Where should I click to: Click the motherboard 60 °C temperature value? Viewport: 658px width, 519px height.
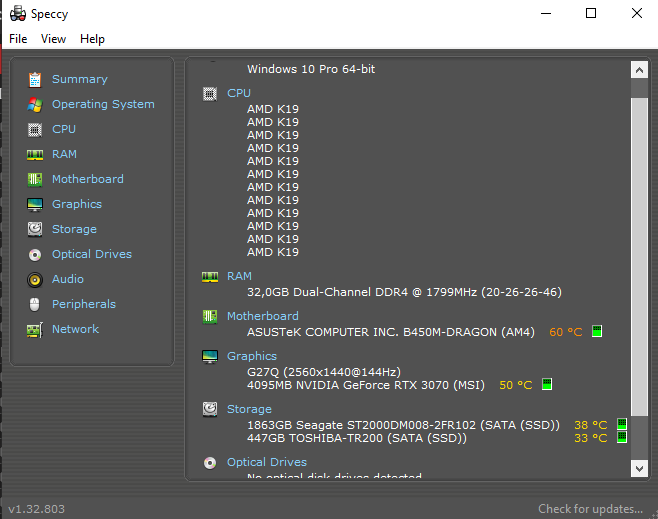(565, 332)
